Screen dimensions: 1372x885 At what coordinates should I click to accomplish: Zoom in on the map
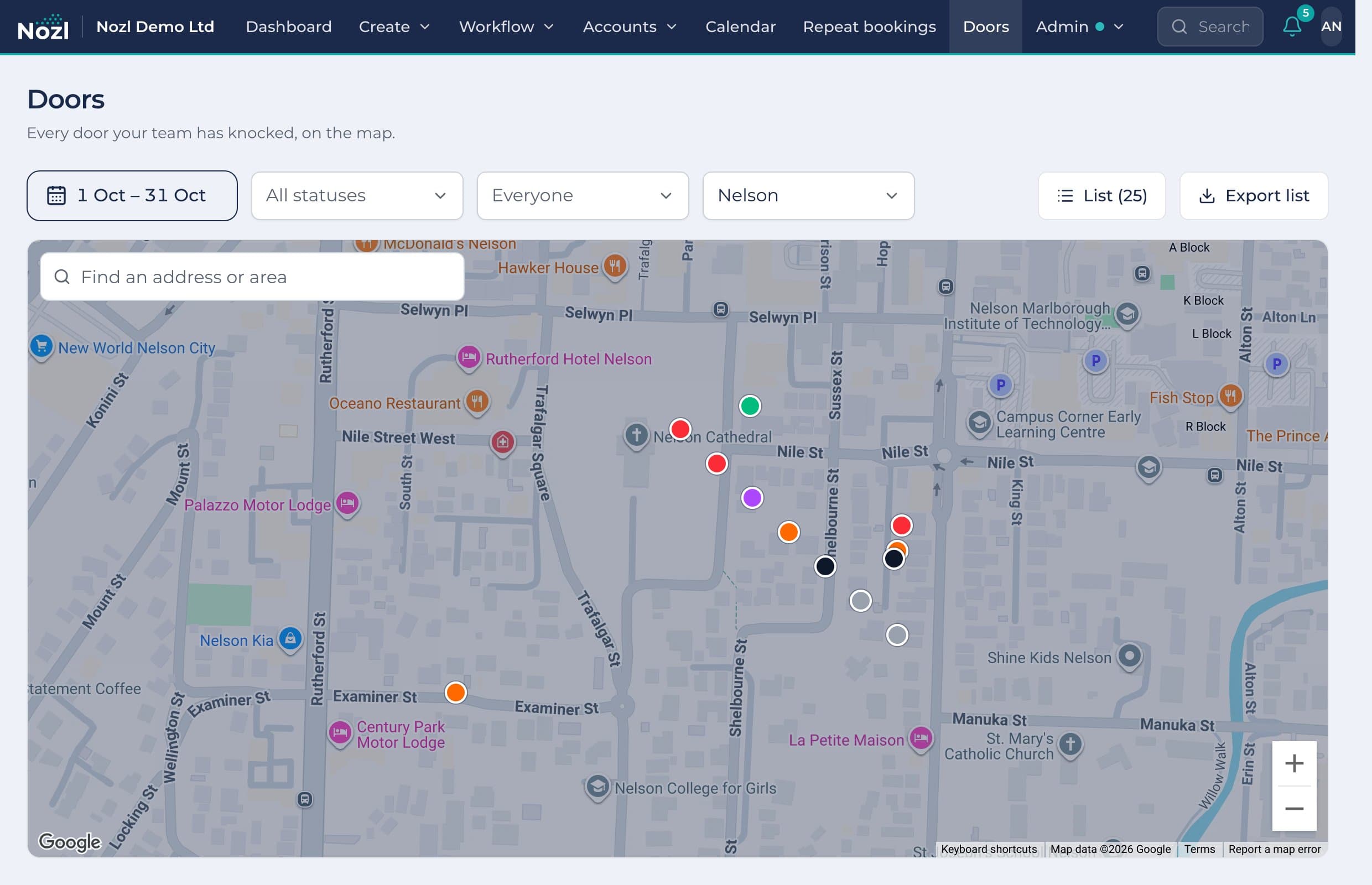tap(1294, 763)
